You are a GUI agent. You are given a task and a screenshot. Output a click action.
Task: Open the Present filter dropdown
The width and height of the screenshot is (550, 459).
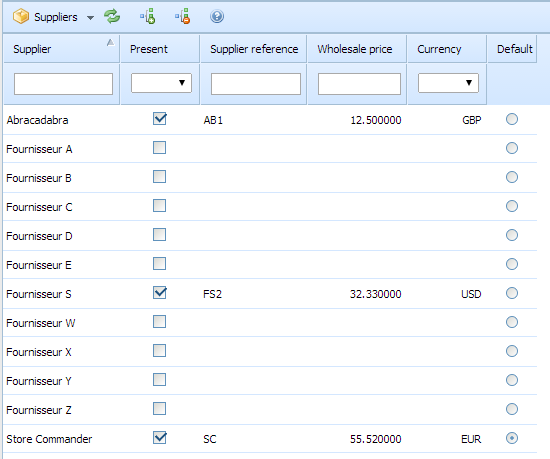point(161,83)
